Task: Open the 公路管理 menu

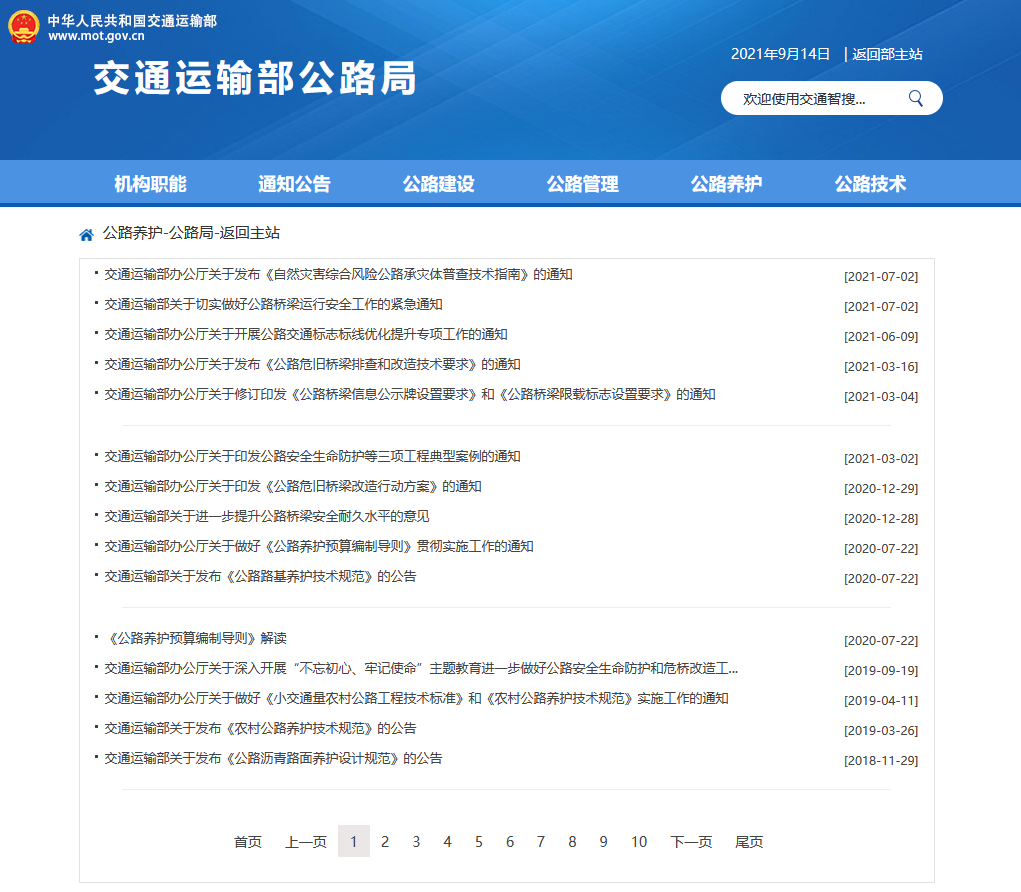Action: 583,184
